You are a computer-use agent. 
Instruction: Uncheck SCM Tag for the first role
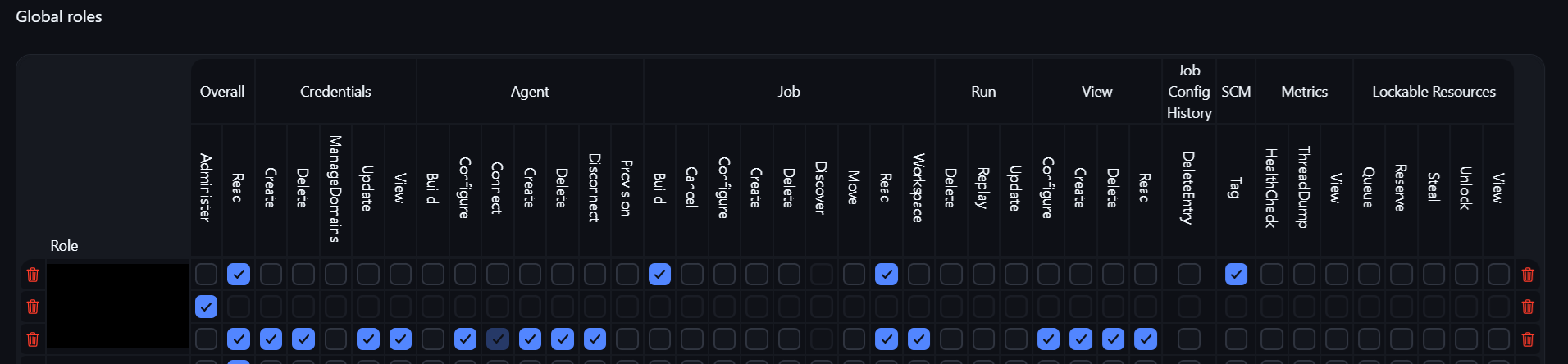pos(1236,274)
